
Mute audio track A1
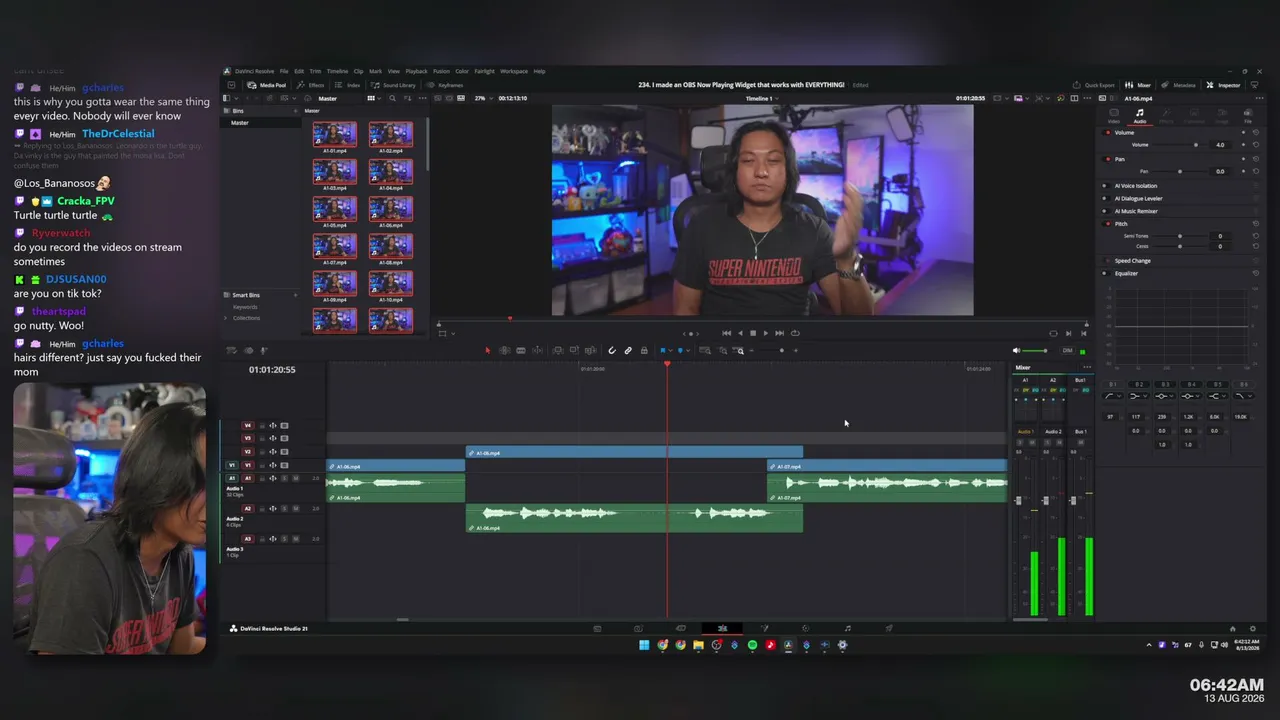[x=294, y=478]
